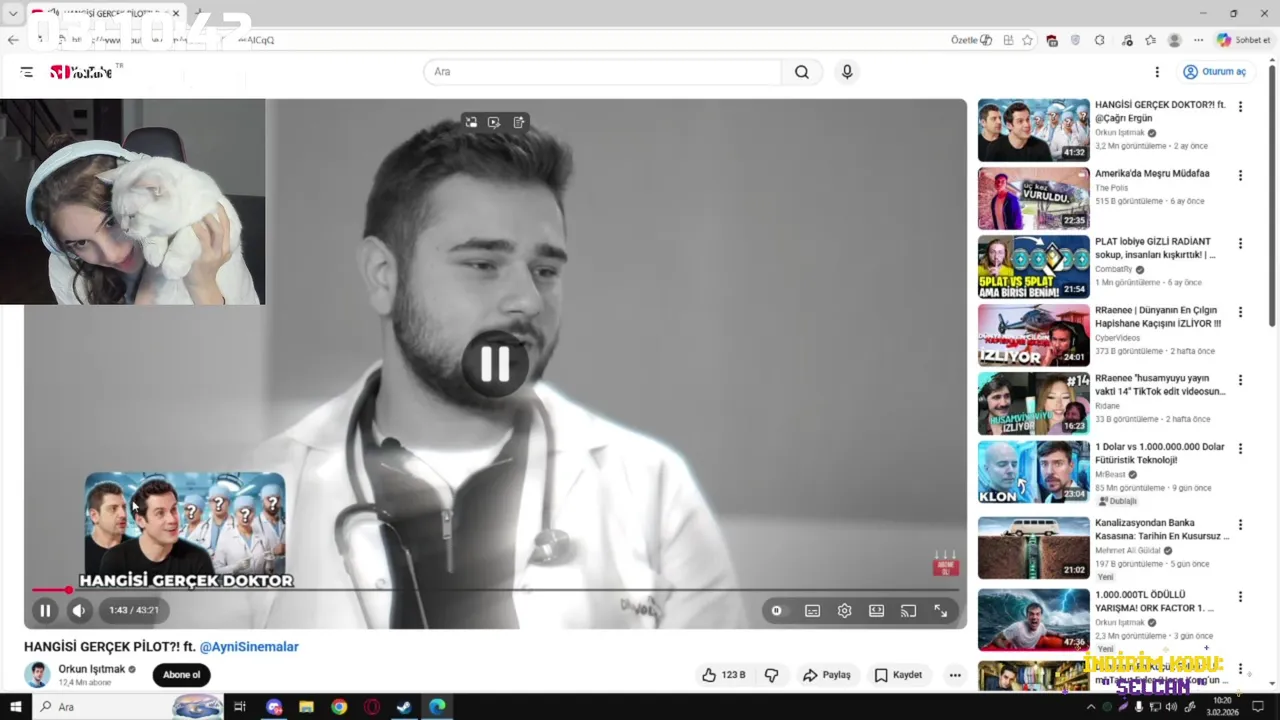Open options menu for 1 Dolar vs 1.000.000.000 video
Viewport: 1280px width, 720px height.
[1240, 448]
